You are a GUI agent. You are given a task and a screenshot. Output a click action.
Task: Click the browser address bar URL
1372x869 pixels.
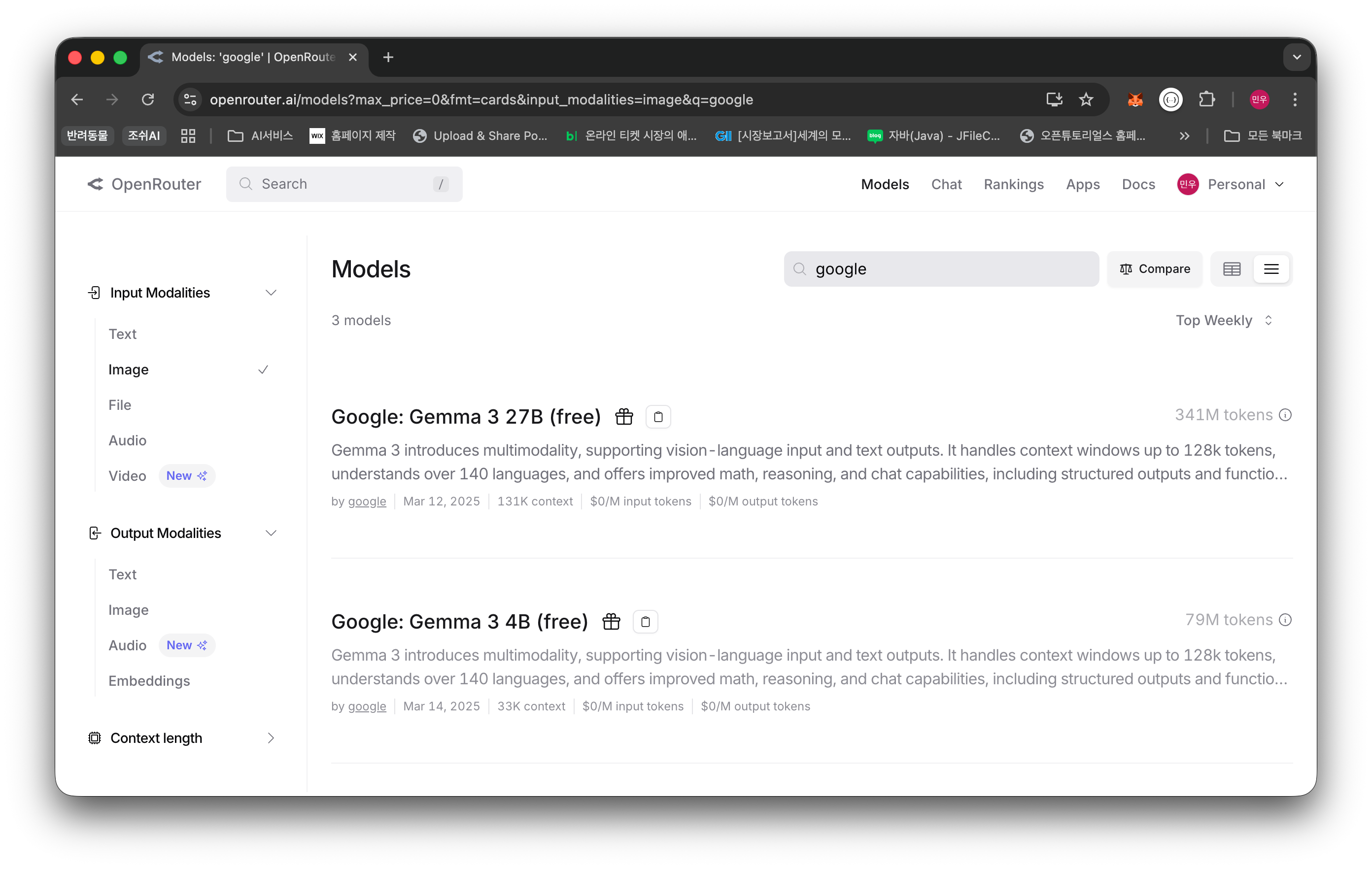pyautogui.click(x=481, y=100)
